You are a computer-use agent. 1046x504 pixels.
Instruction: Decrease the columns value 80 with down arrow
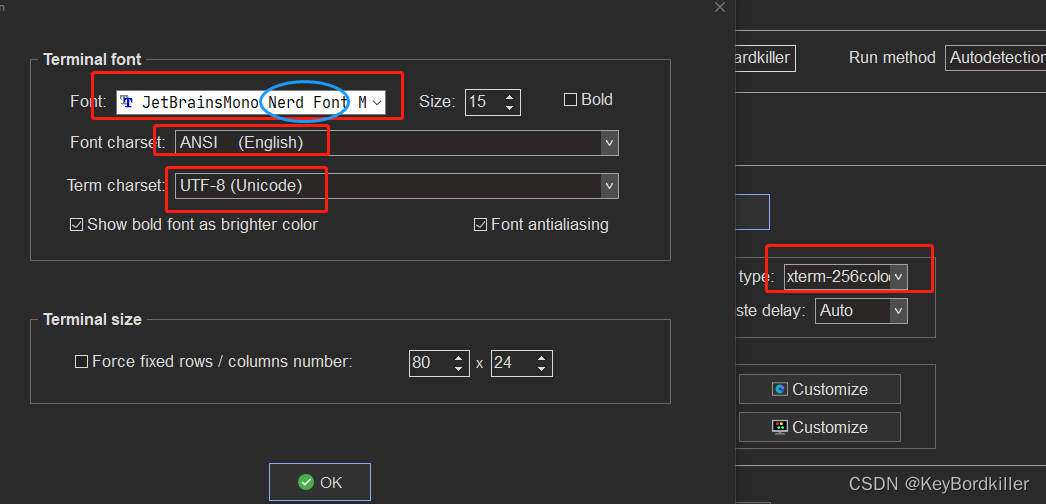pos(458,369)
